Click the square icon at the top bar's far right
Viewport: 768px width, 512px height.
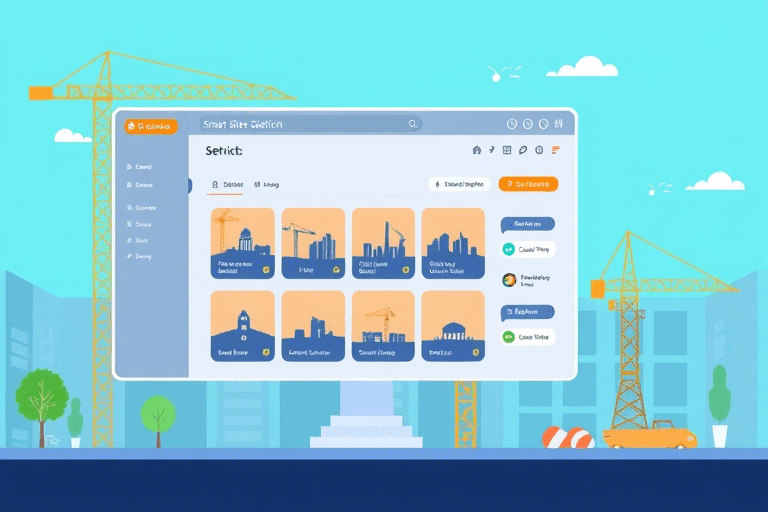pos(558,125)
